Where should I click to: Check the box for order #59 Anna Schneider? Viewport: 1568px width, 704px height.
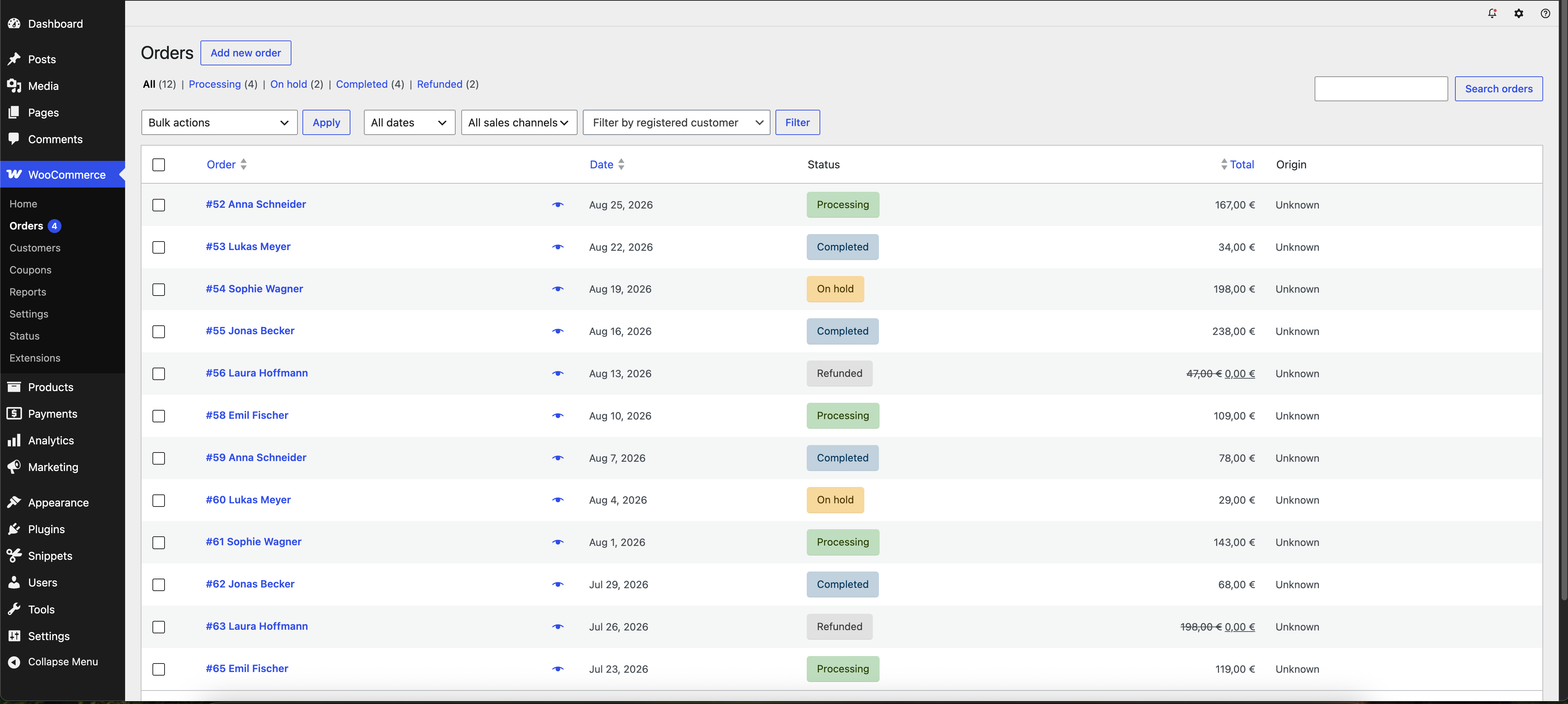[159, 458]
